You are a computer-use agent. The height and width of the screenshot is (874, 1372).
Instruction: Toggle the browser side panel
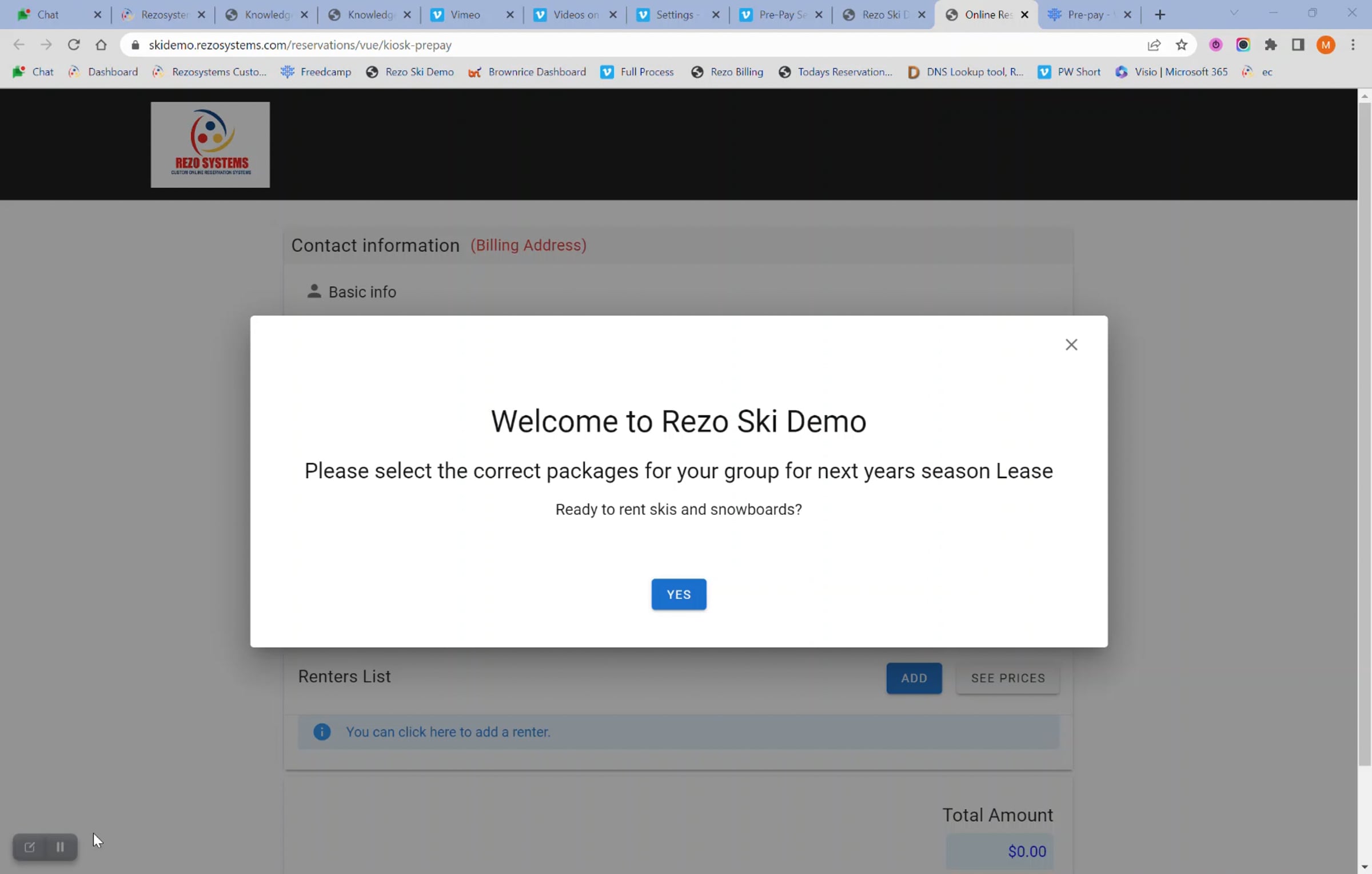(1298, 45)
